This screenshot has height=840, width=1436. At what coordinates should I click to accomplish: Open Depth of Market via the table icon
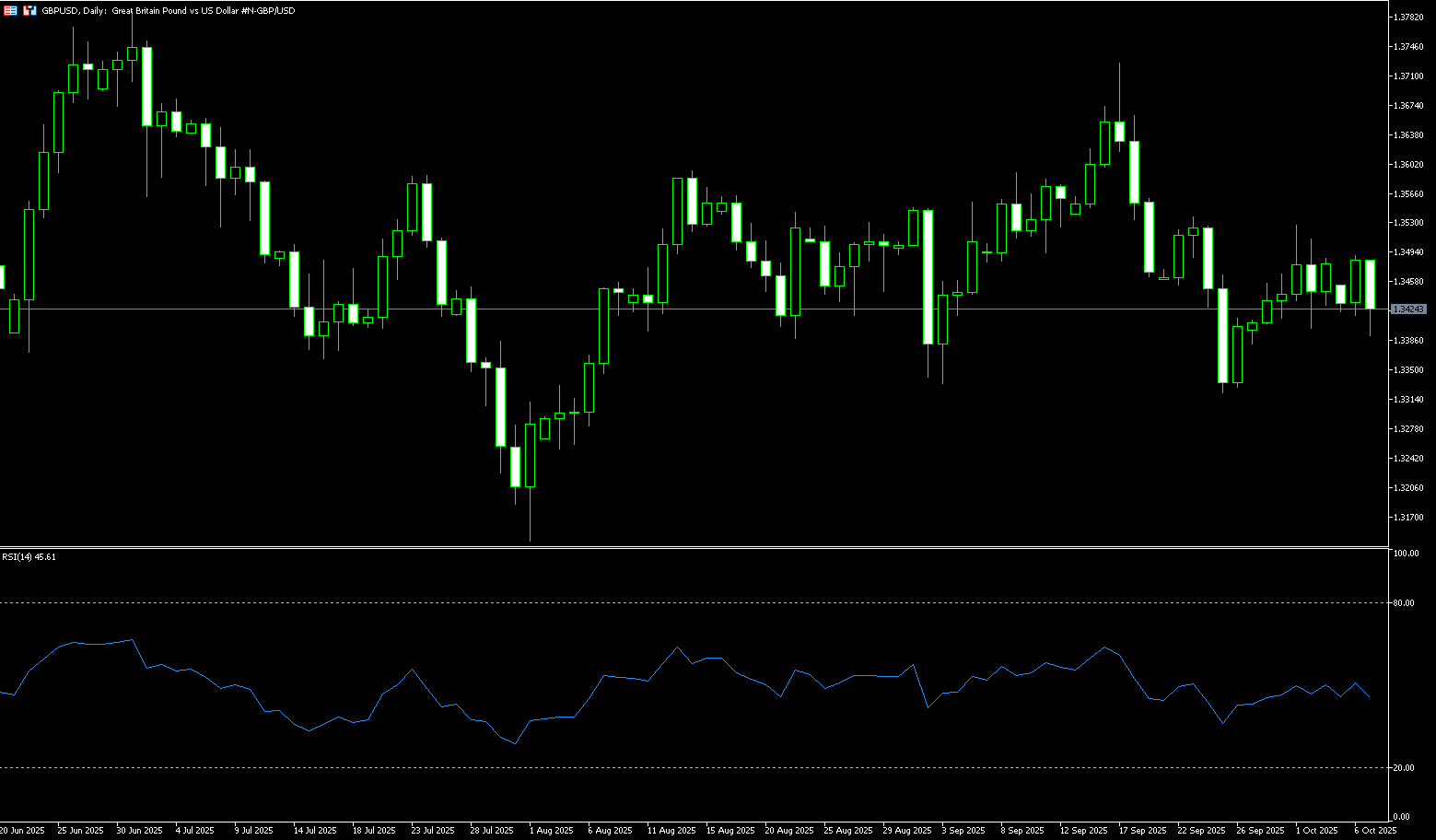(10, 10)
